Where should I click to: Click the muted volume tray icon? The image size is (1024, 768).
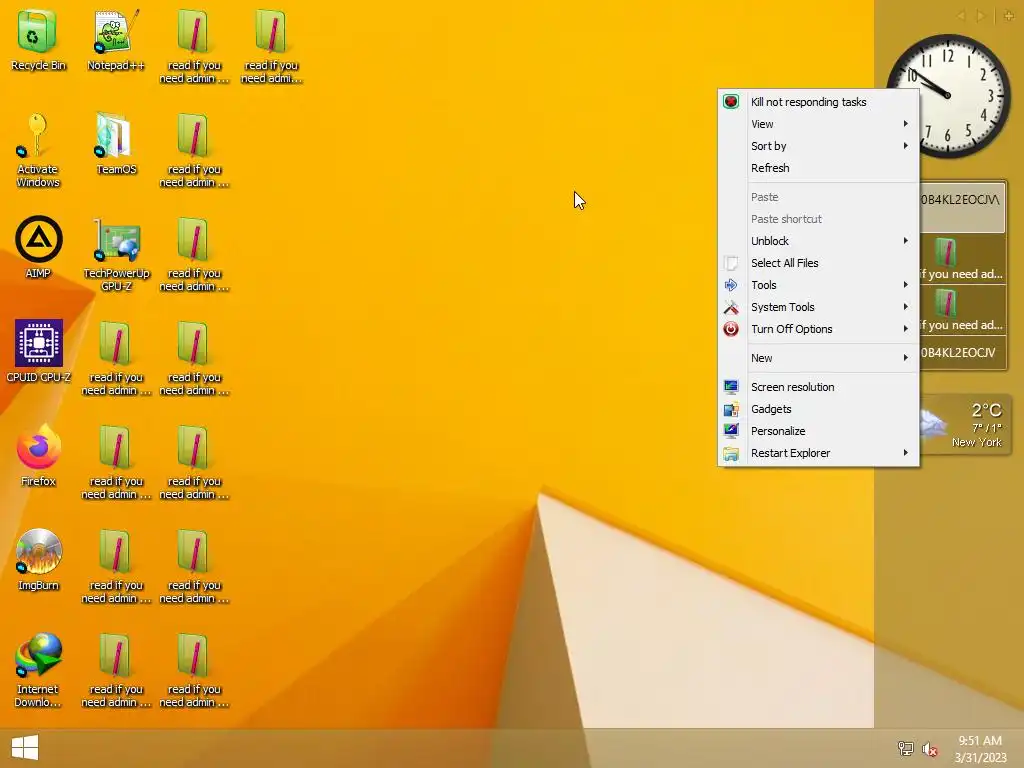[930, 749]
